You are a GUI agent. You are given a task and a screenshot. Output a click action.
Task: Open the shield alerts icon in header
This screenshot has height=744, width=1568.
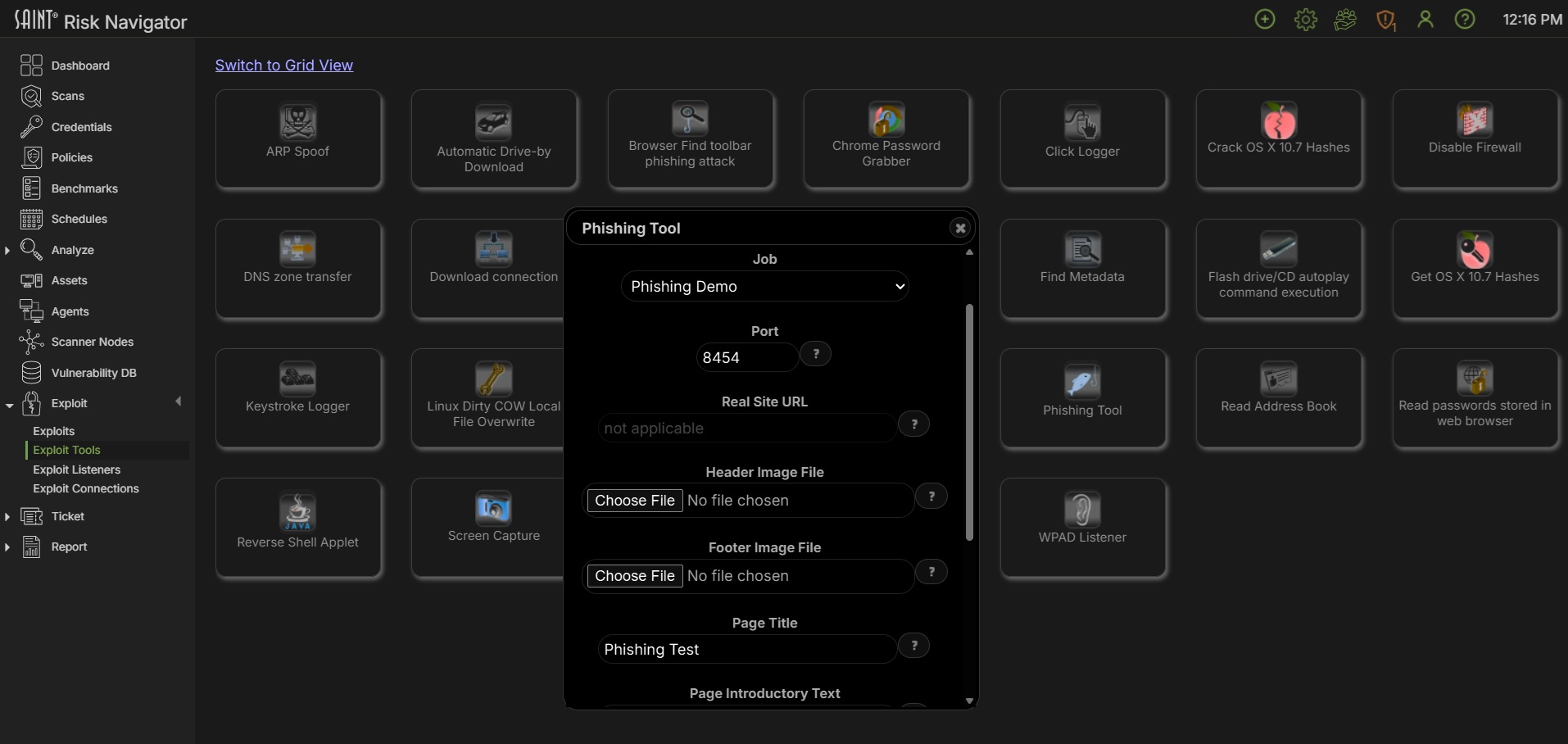[x=1385, y=20]
